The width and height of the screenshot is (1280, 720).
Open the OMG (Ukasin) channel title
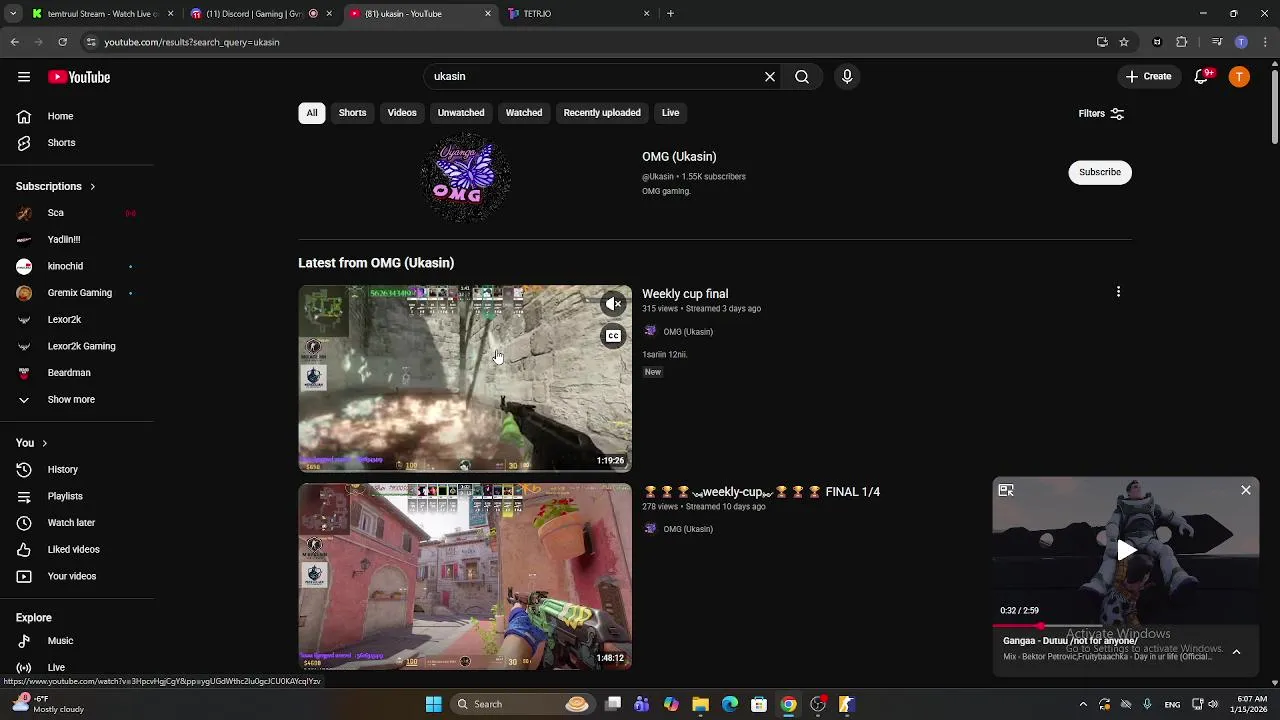679,157
